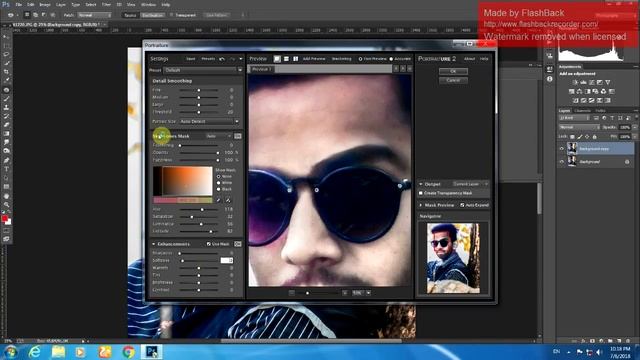Switch to horizontal split preview icon
Image resolution: width=640 pixels, height=360 pixels.
pos(287,59)
